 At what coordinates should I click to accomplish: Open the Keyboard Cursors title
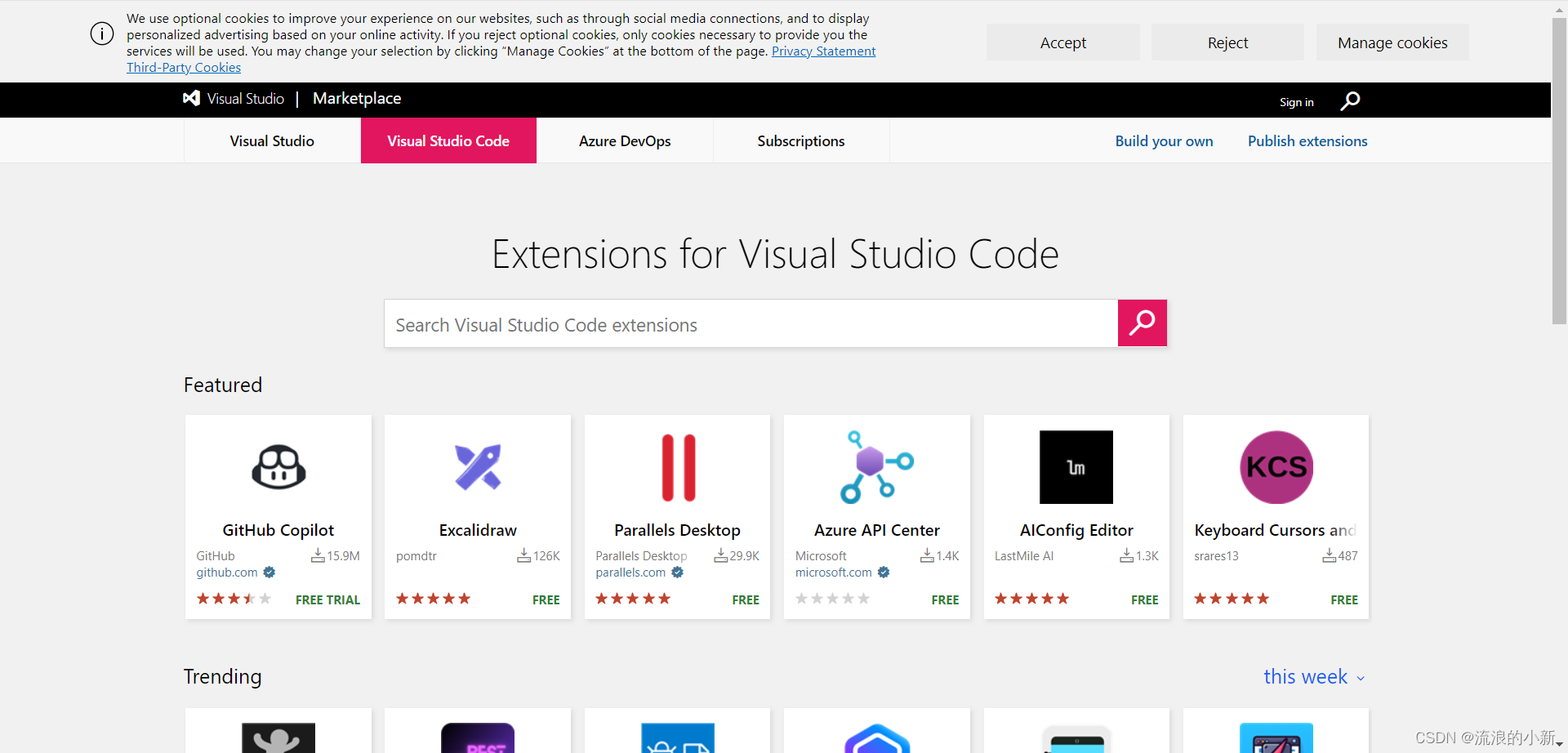[1275, 530]
